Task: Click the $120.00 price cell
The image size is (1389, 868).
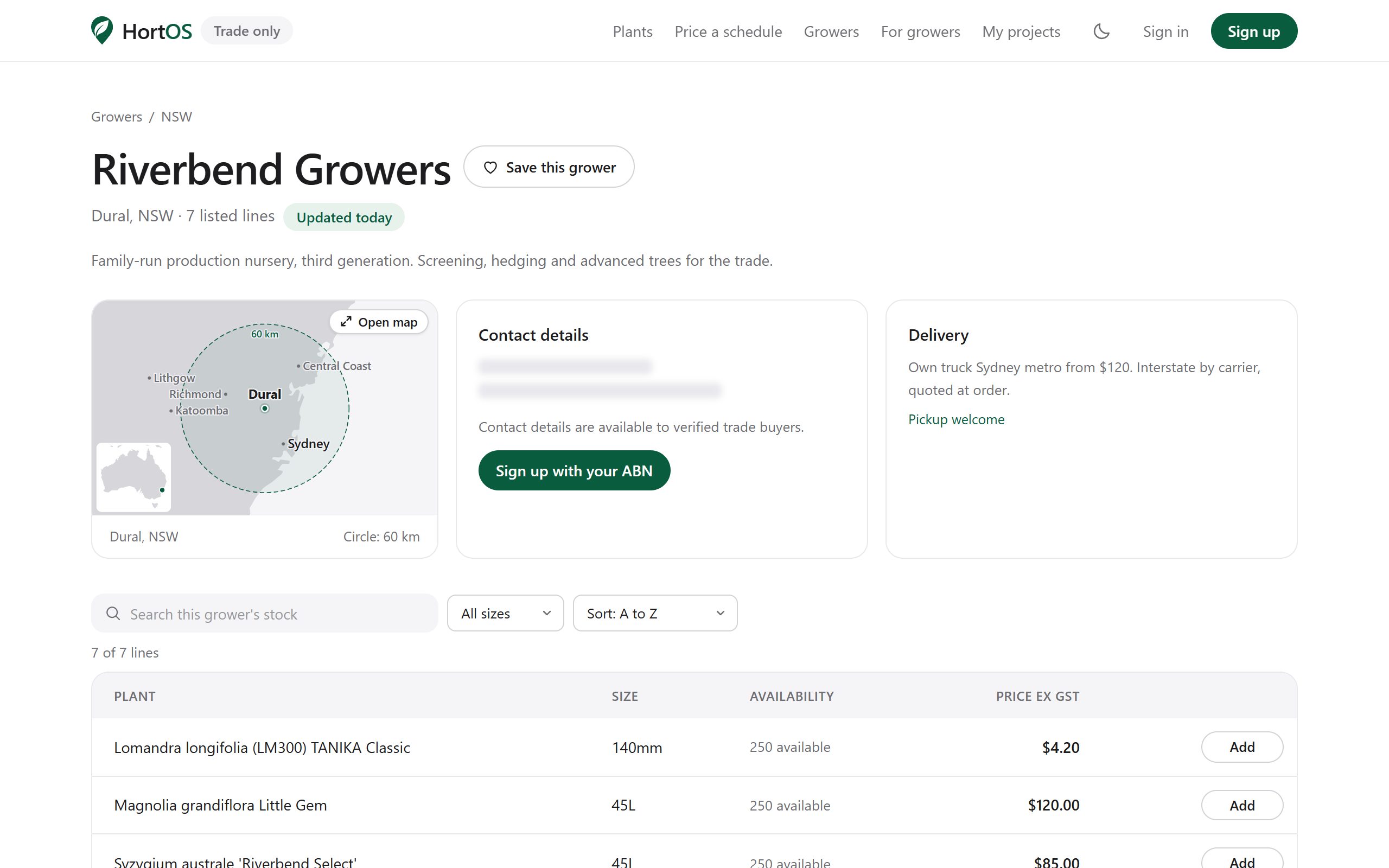Action: point(1053,806)
